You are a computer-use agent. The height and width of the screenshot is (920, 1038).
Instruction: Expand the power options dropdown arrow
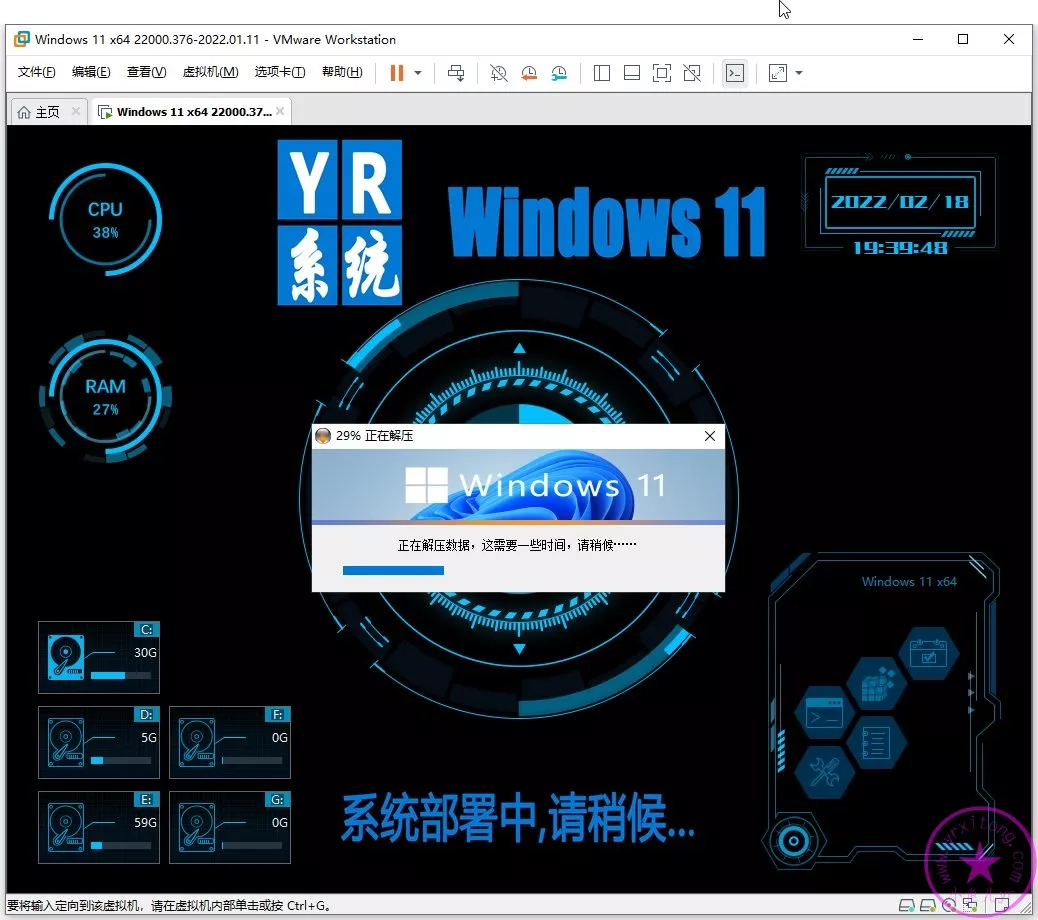(x=418, y=73)
